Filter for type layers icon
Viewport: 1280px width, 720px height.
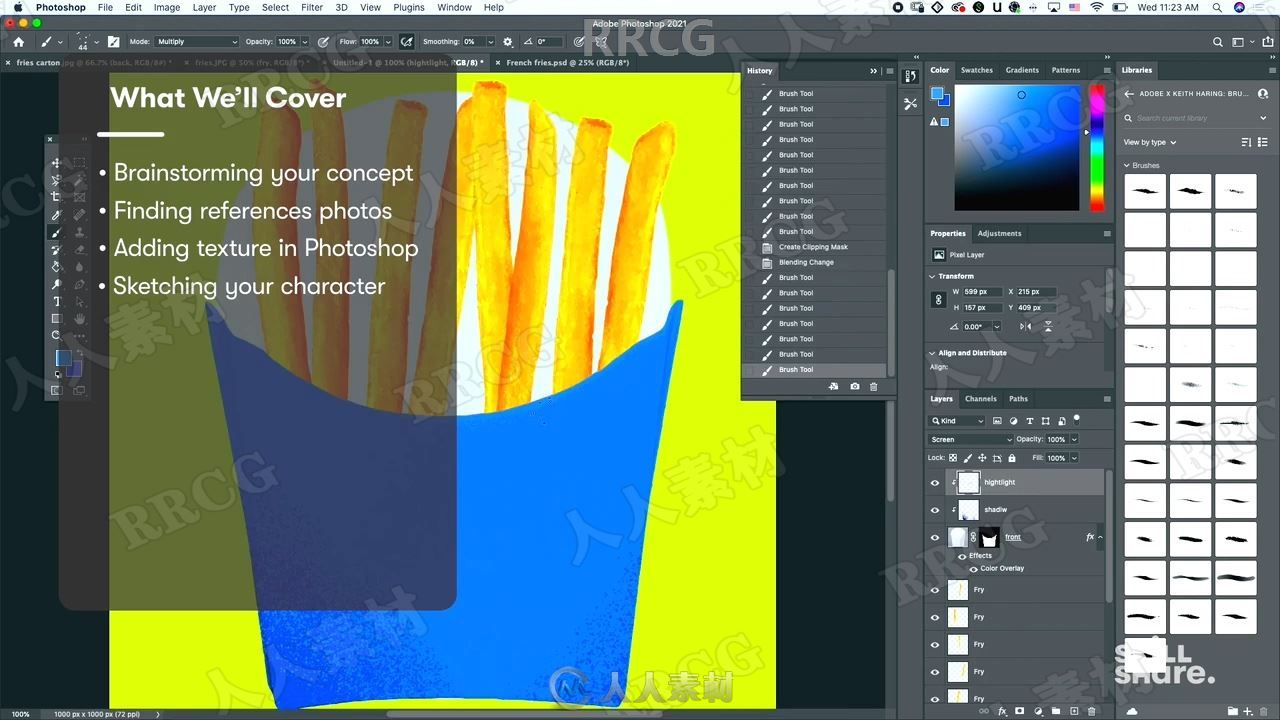[1030, 421]
